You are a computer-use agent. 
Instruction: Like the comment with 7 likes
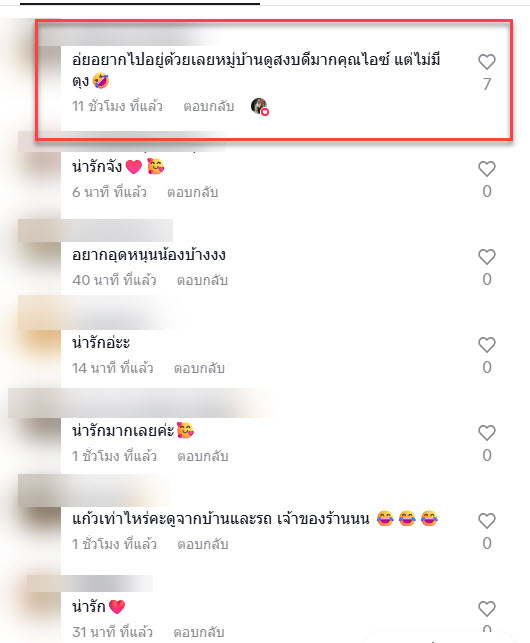click(x=487, y=62)
